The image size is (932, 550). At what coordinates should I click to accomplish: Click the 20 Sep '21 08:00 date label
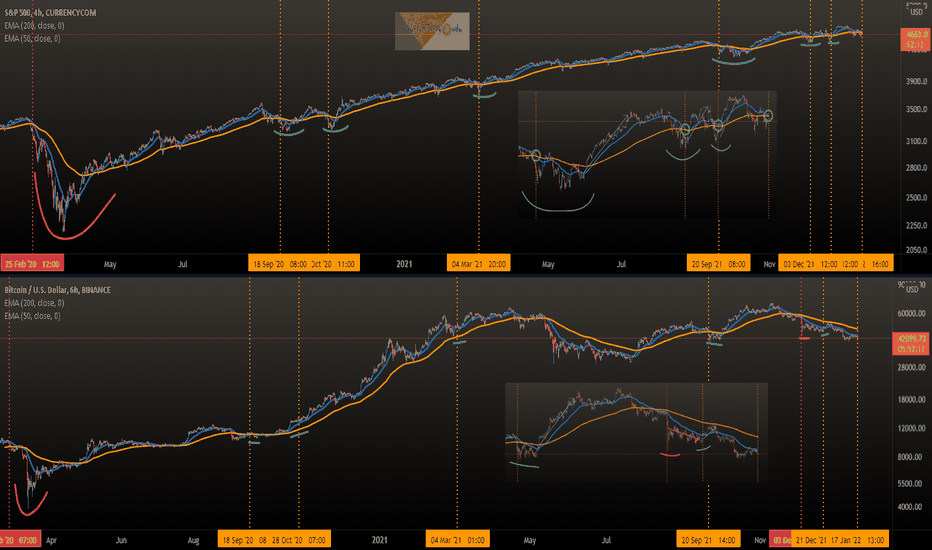click(x=718, y=263)
